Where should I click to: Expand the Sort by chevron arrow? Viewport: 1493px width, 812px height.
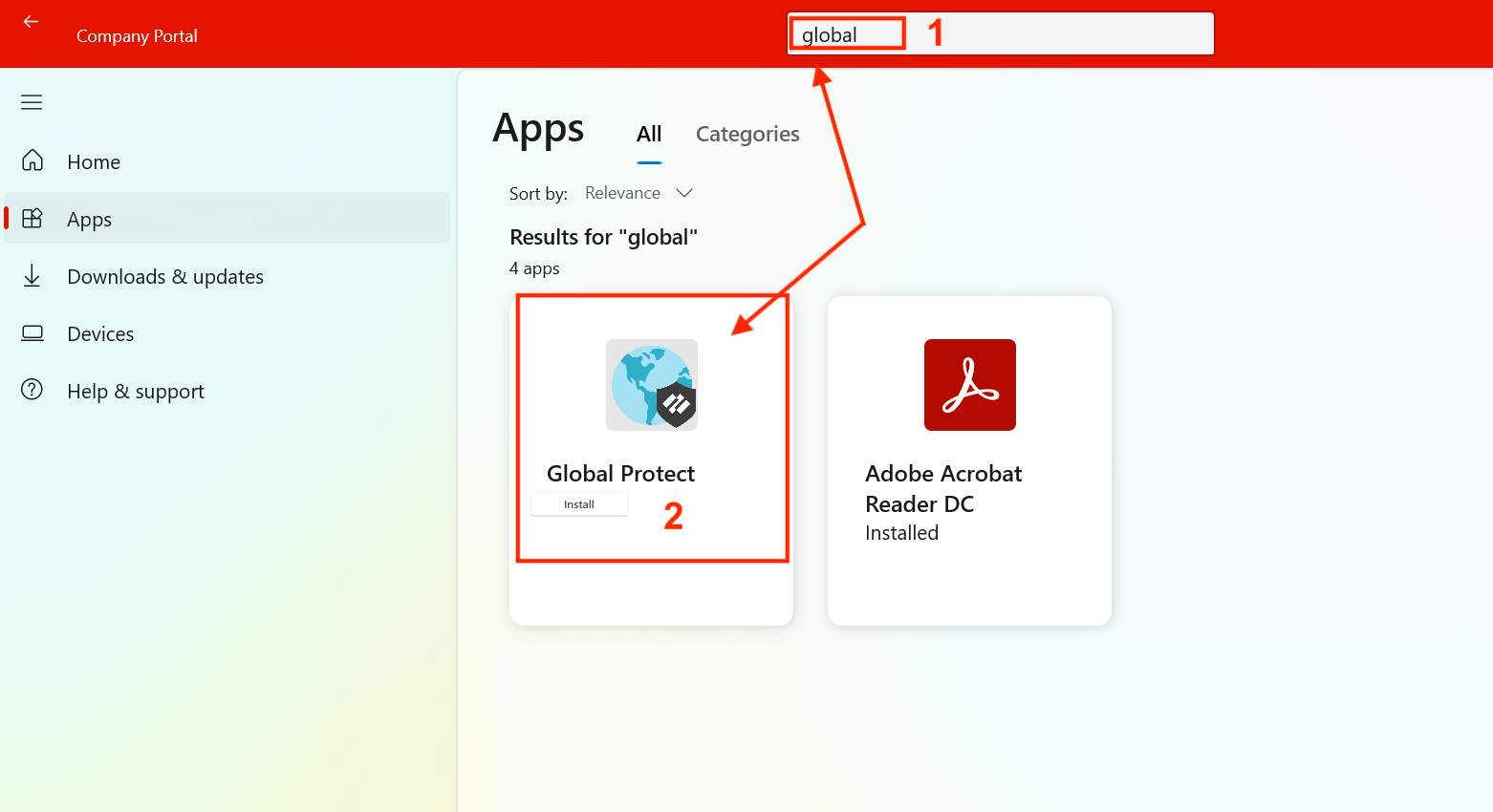[684, 193]
